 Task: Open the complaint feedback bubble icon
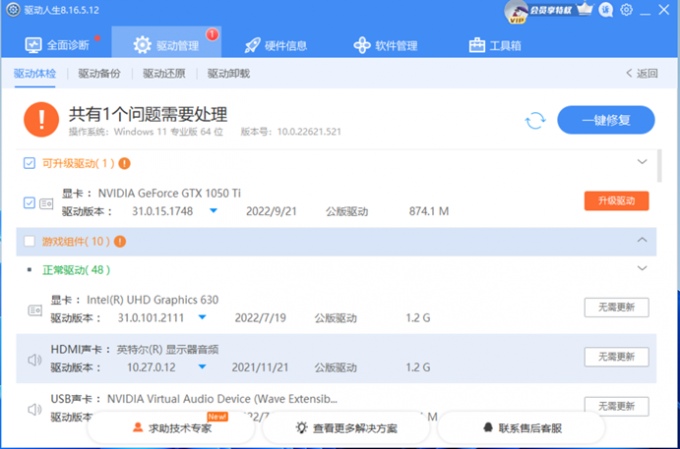[606, 10]
